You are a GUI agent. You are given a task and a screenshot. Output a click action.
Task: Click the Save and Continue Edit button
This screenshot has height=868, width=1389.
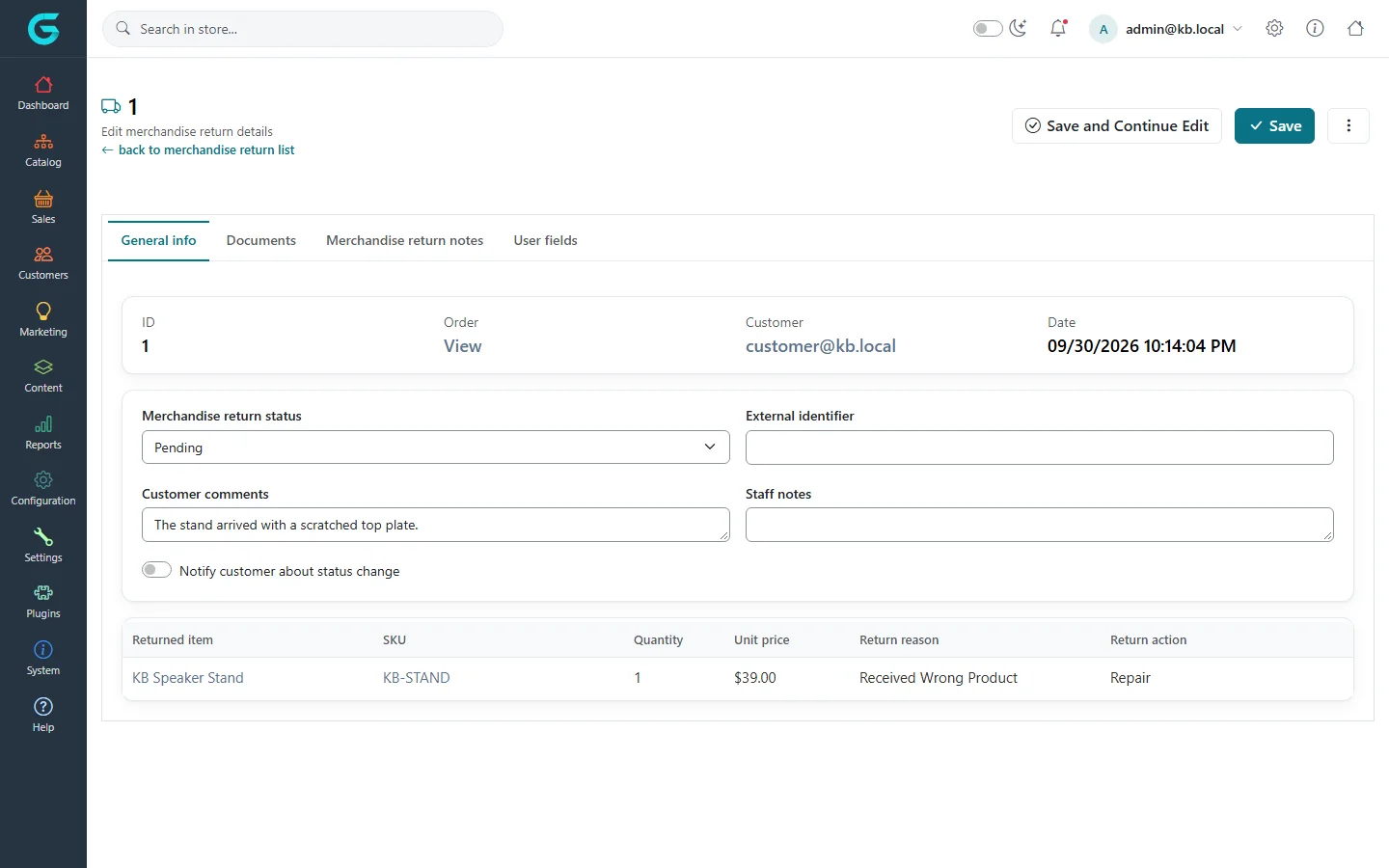1117,125
